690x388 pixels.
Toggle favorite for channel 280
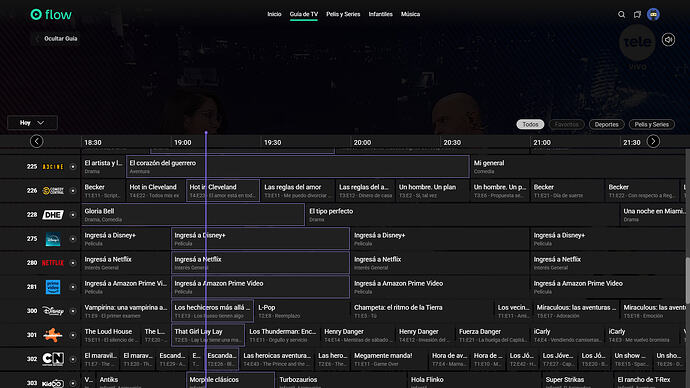73,263
